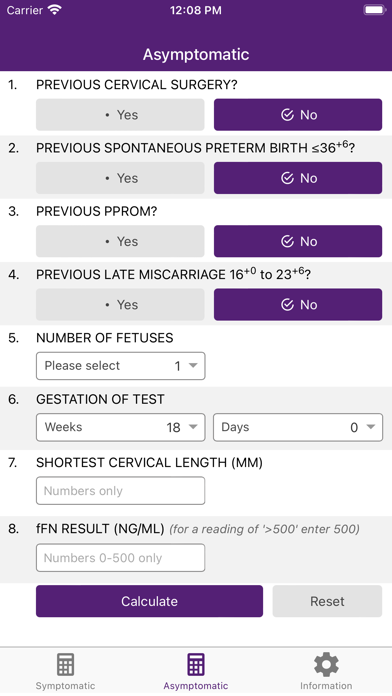This screenshot has width=392, height=696.
Task: Choose Yes for previous late miscarriage
Action: 120,304
